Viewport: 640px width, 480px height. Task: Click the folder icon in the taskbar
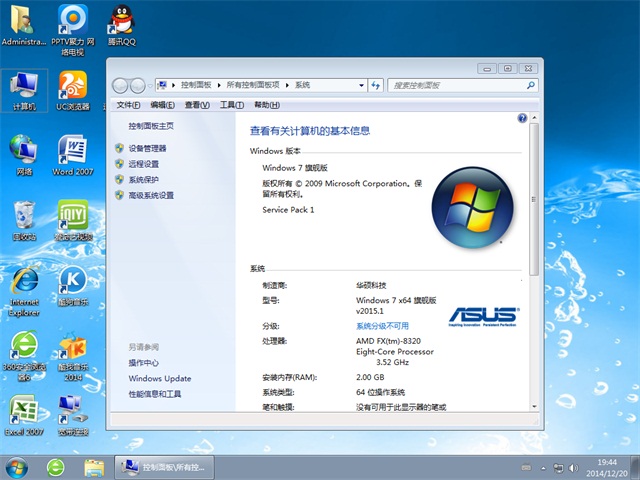pos(94,466)
